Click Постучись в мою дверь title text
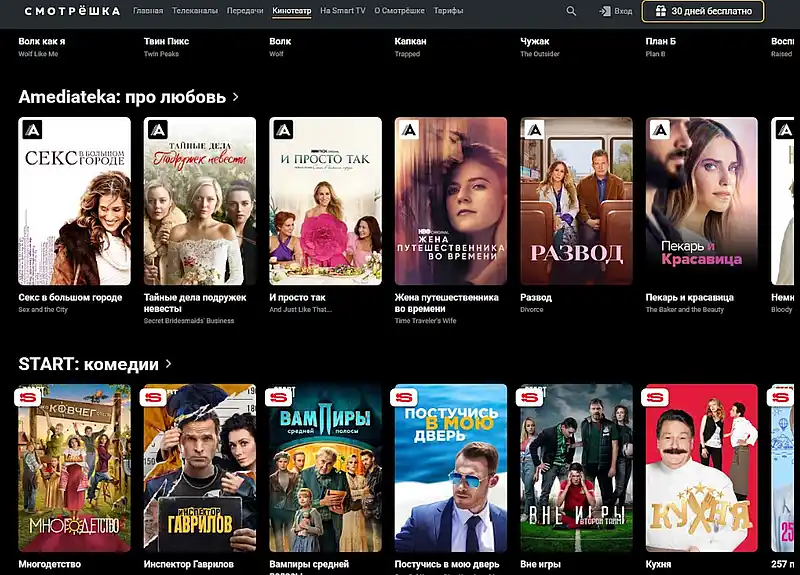 pos(447,564)
